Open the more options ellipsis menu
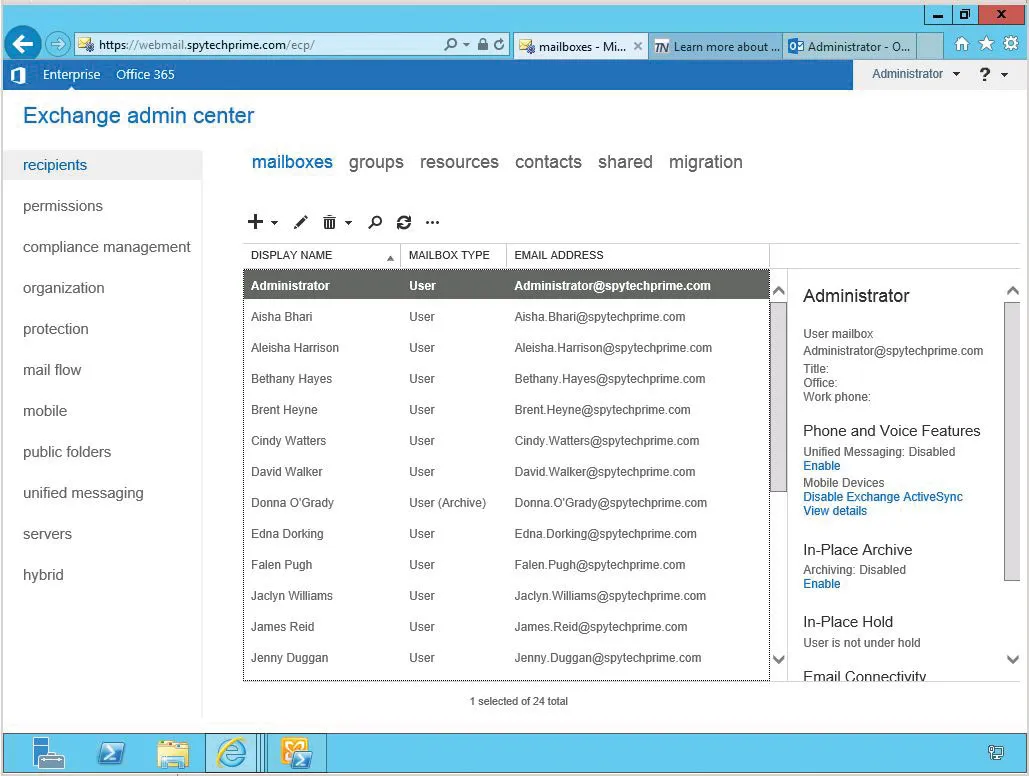Screen dimensions: 1029x776 [x=432, y=223]
